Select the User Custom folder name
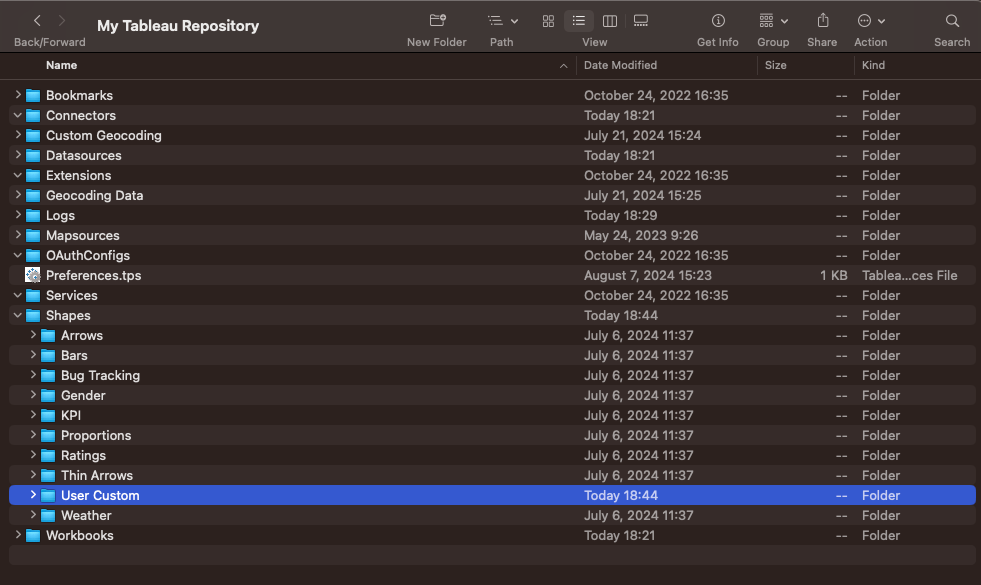This screenshot has width=981, height=585. (100, 496)
